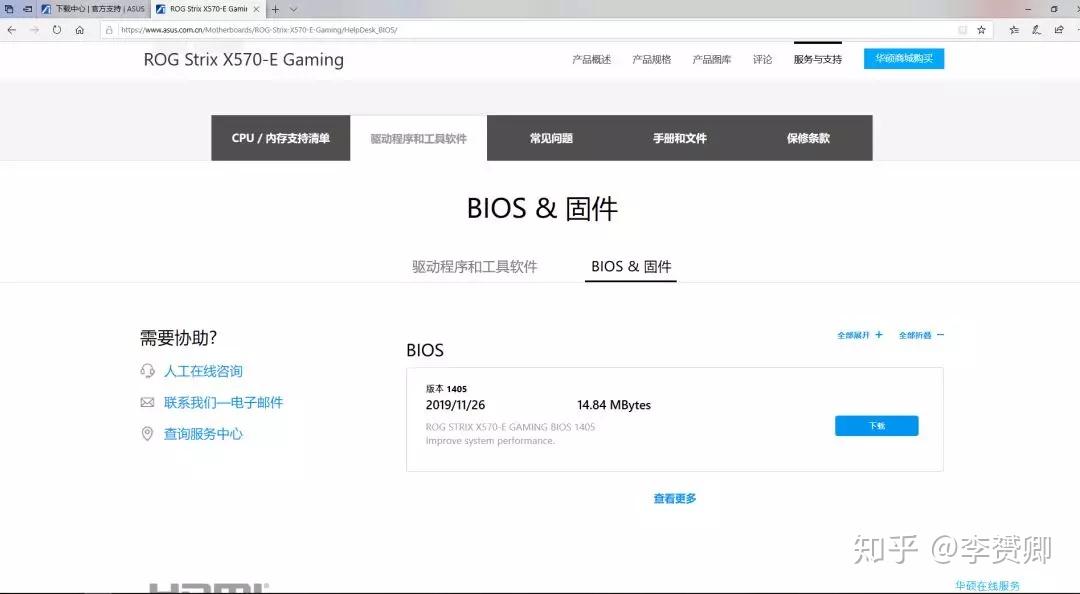Open tab preview dropdown chevron
This screenshot has height=594, width=1080.
(293, 9)
